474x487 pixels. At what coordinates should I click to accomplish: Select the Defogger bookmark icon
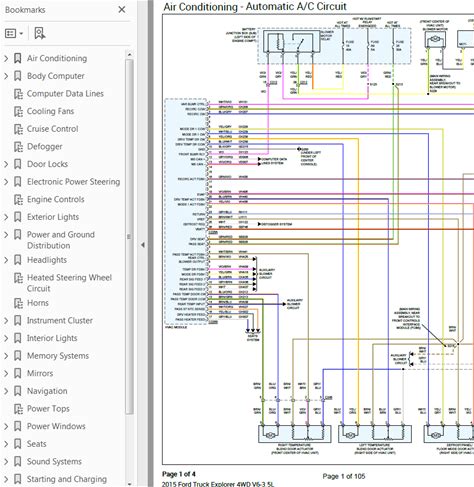(18, 147)
